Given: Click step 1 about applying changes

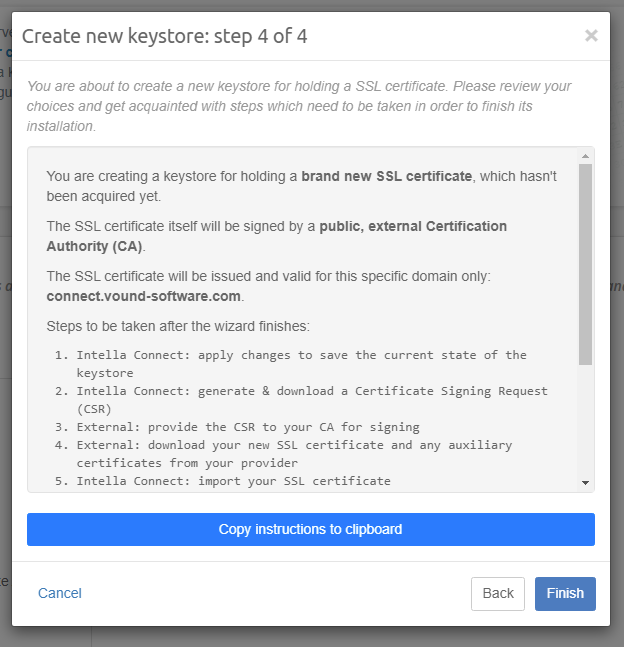Looking at the screenshot, I should (x=301, y=363).
